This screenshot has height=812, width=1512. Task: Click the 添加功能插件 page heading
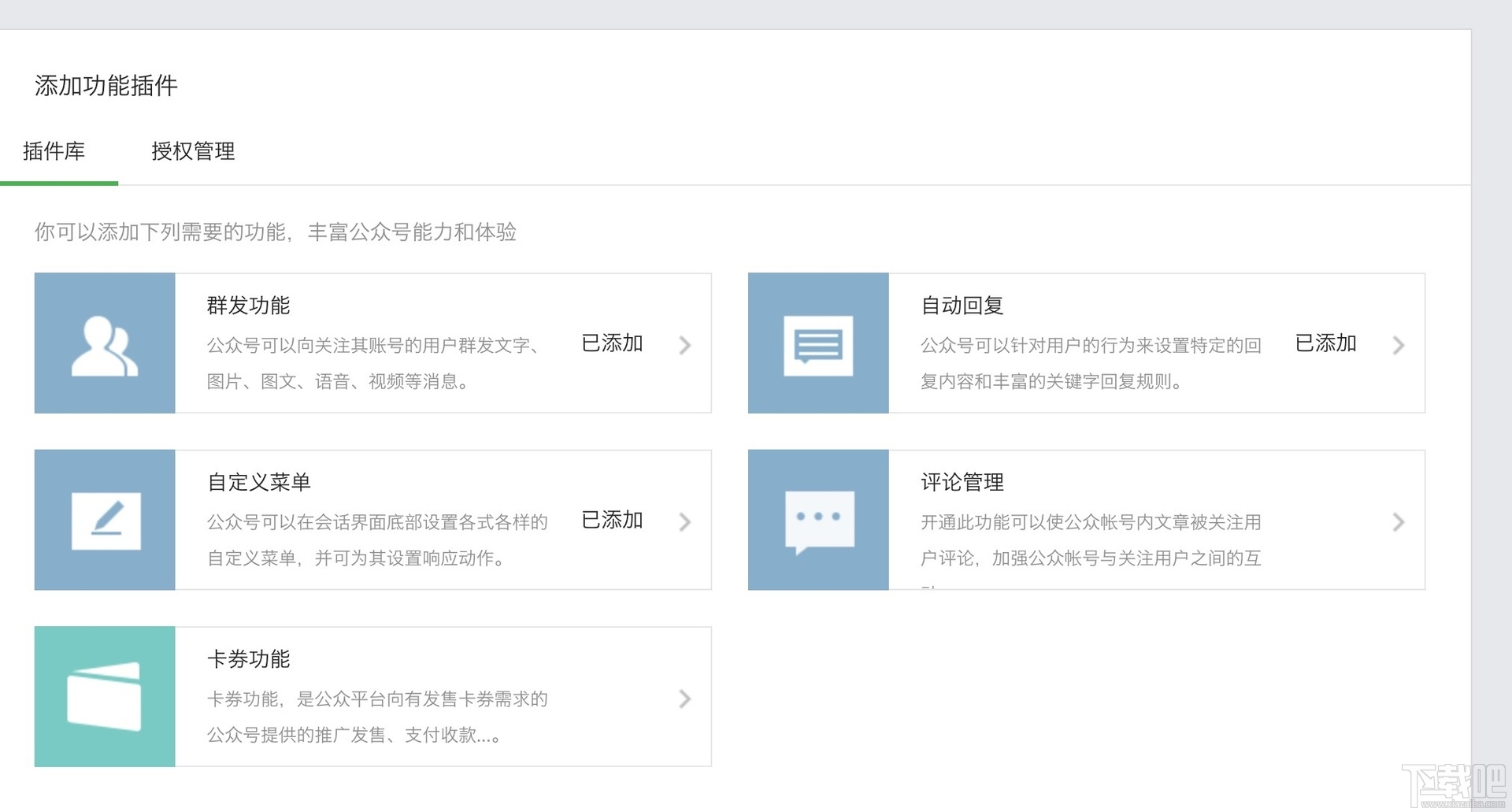click(x=106, y=86)
